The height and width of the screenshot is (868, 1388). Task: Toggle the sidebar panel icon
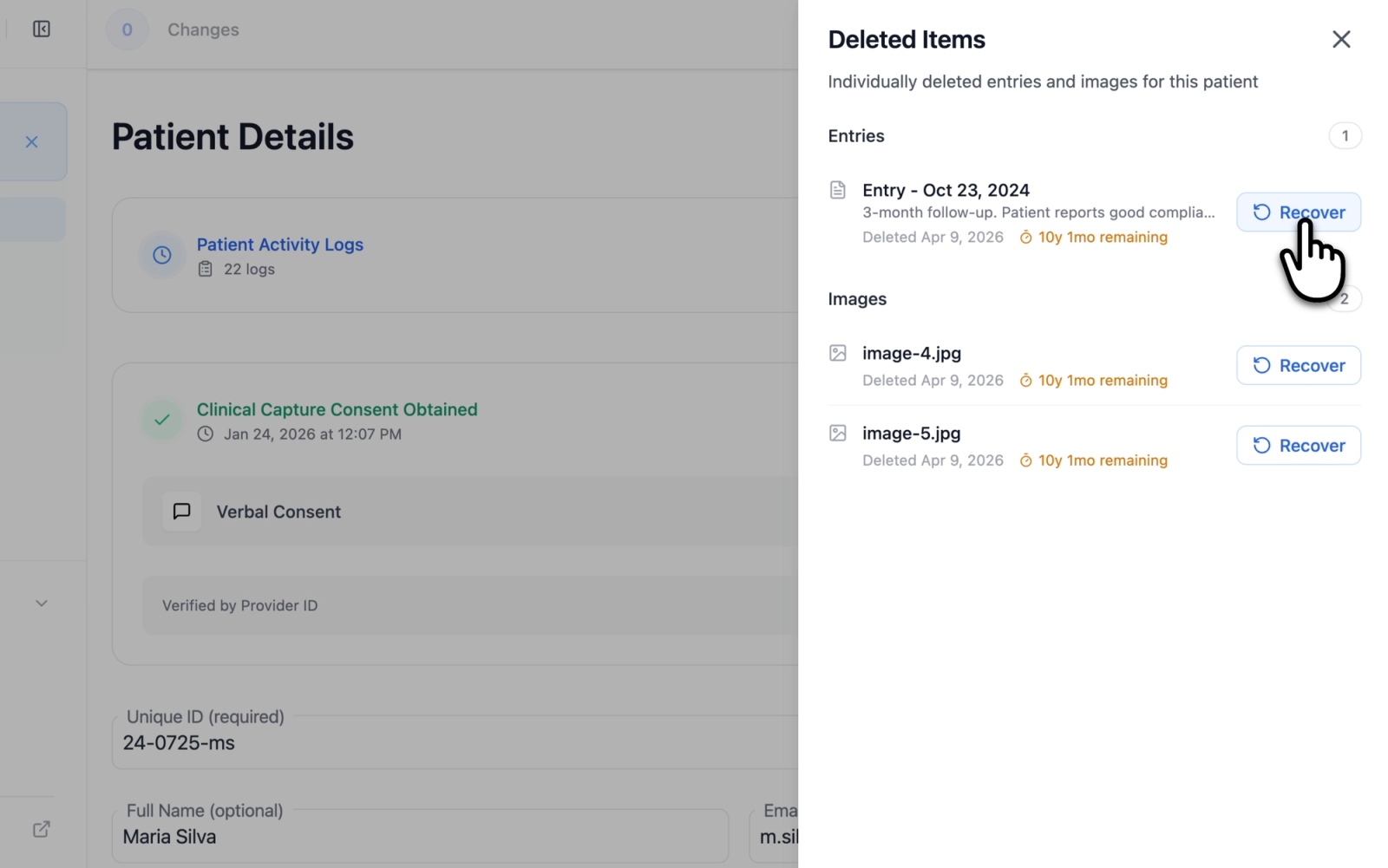click(x=42, y=29)
